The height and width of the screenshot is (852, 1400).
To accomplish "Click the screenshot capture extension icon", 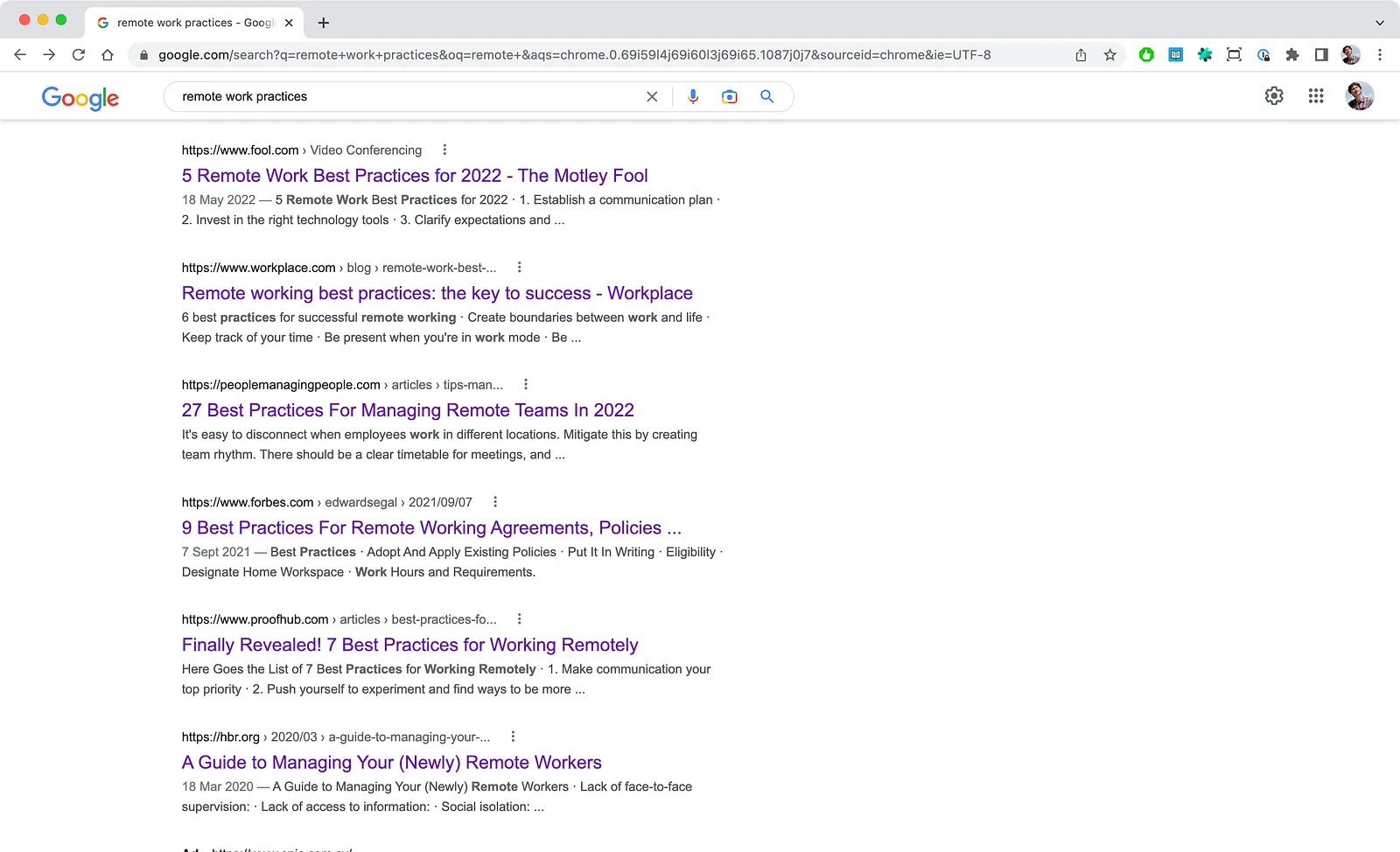I will [x=1234, y=55].
